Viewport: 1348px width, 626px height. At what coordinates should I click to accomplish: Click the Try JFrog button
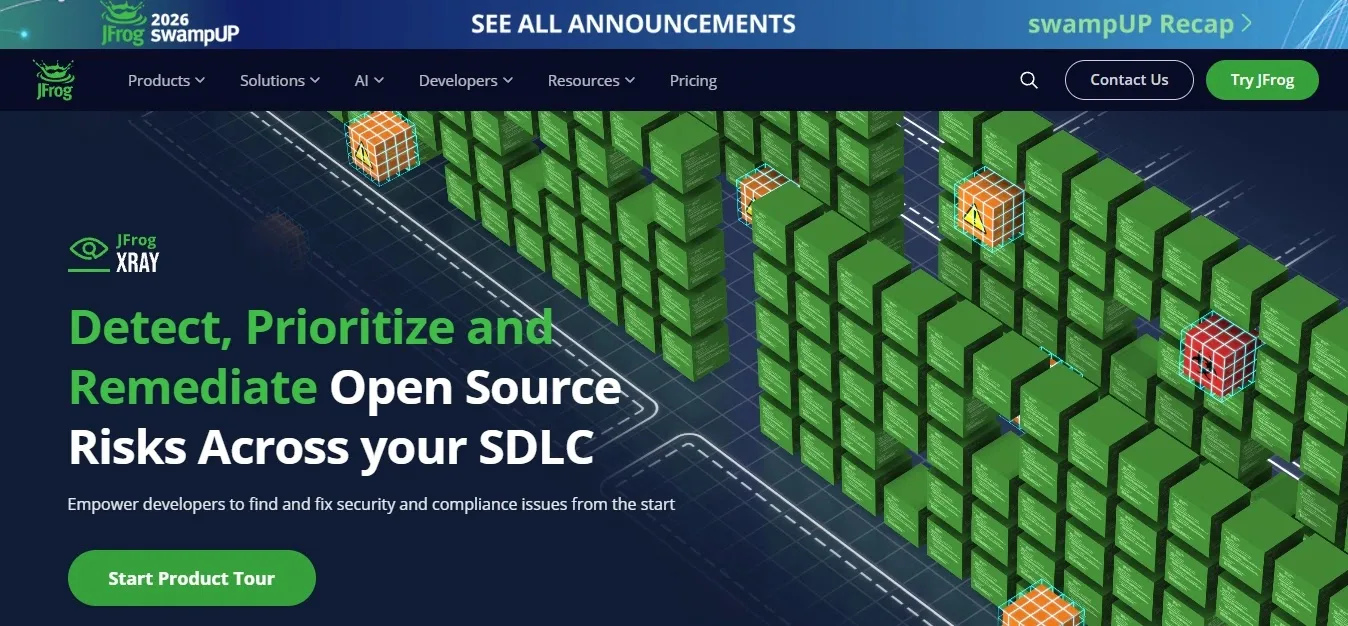point(1262,80)
